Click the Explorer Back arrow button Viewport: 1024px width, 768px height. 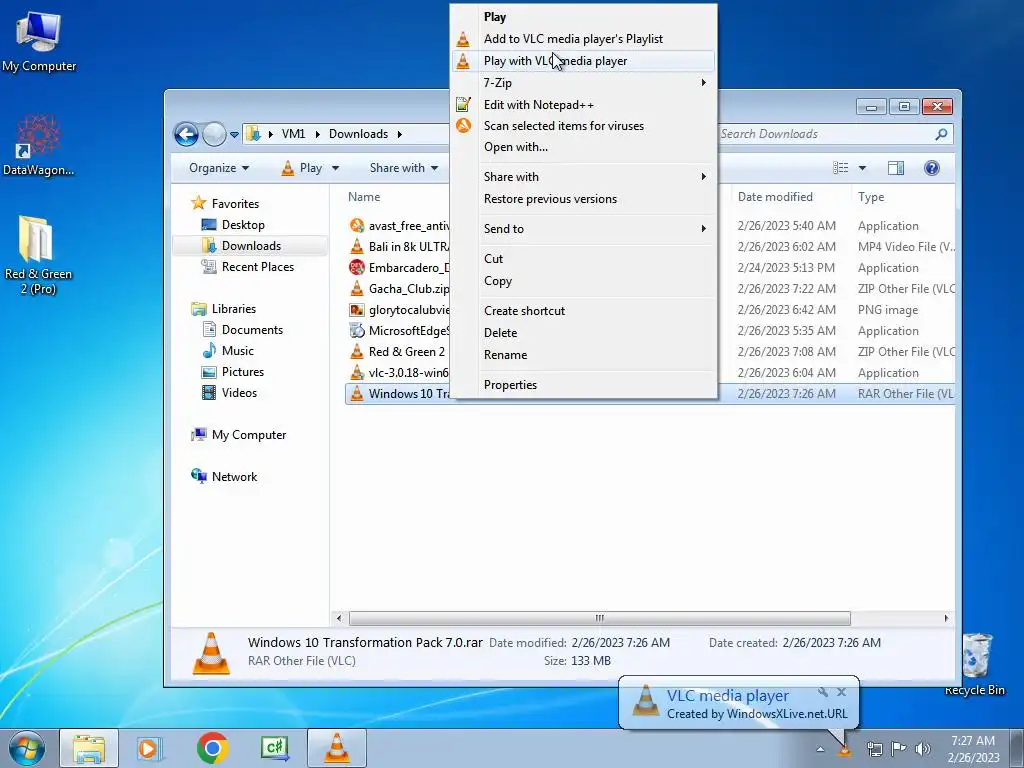tap(186, 135)
